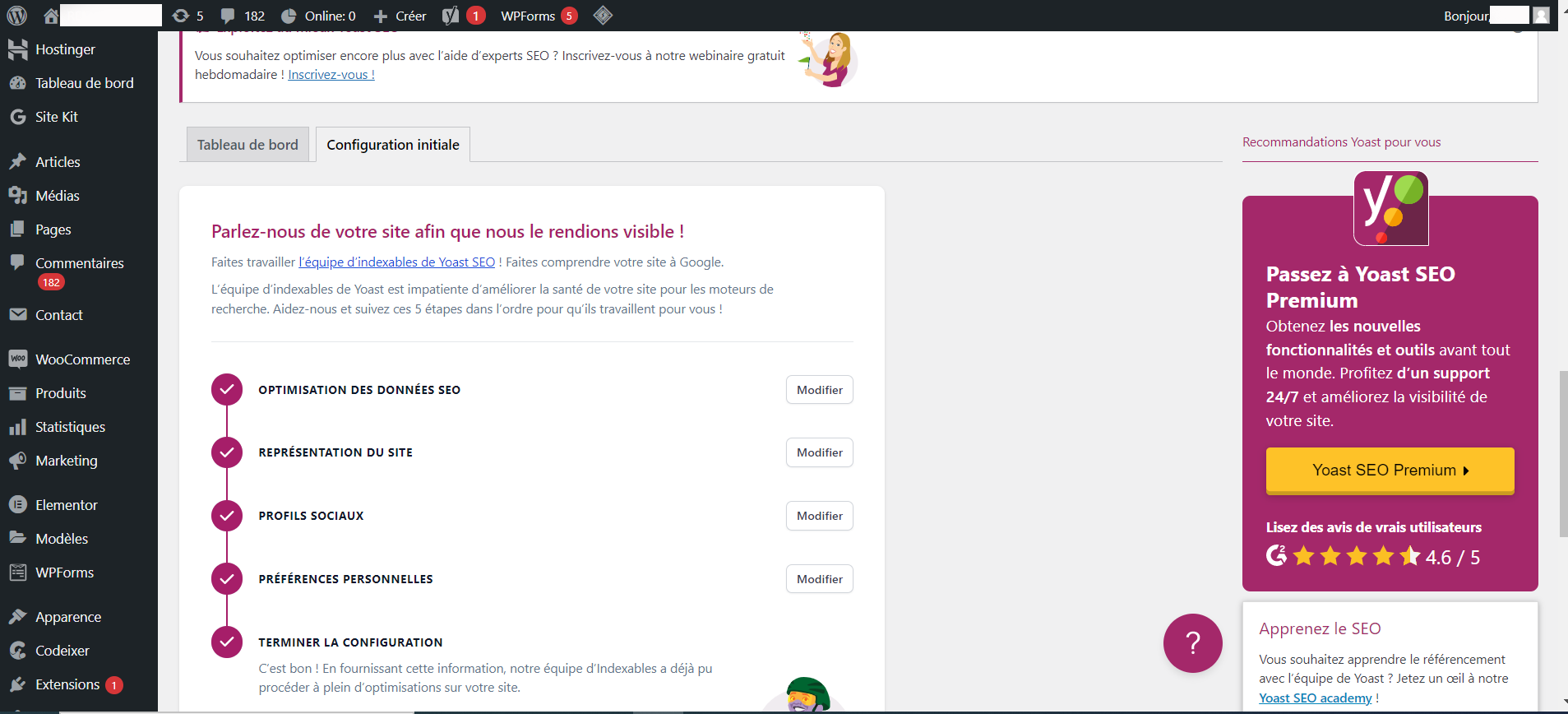
Task: Click the 4.6 / 5 star rating
Action: [x=1373, y=557]
